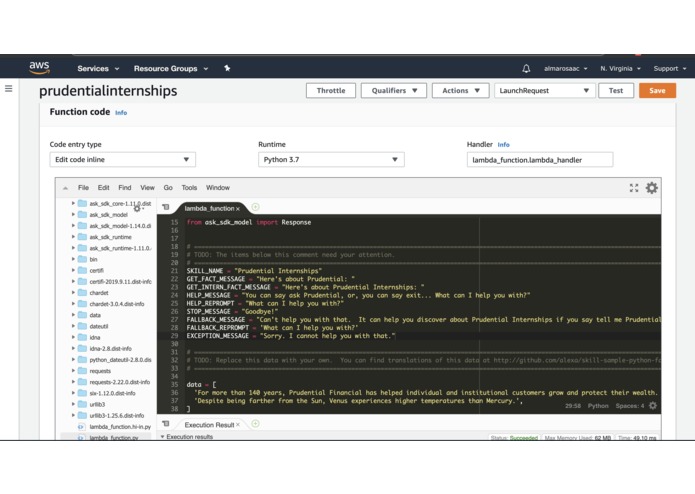Open the Tools menu
Image resolution: width=695 pixels, height=494 pixels.
coord(189,188)
